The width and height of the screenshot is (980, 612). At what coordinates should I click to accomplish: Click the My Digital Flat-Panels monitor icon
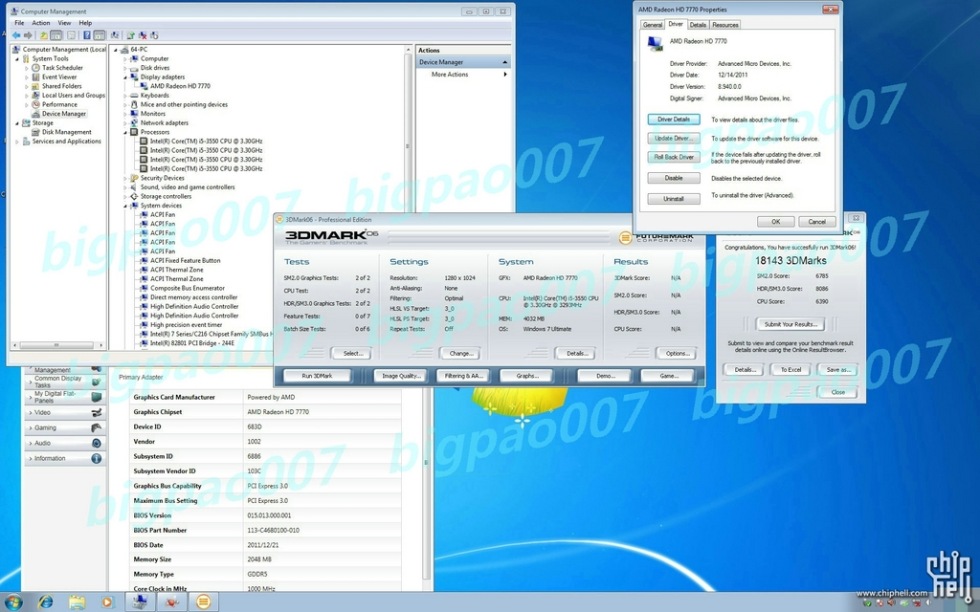(x=96, y=397)
